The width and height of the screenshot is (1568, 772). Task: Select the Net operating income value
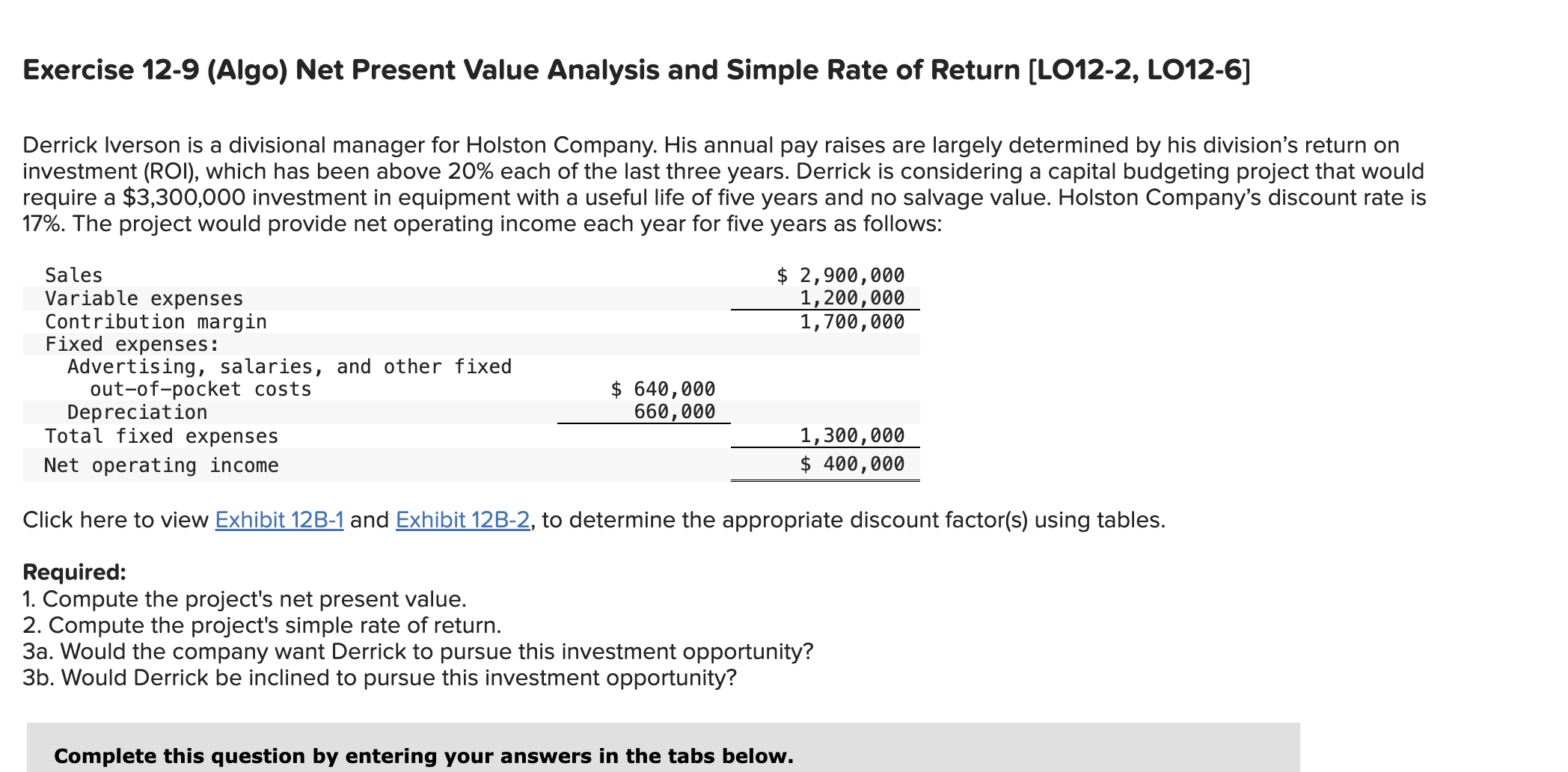(x=853, y=464)
